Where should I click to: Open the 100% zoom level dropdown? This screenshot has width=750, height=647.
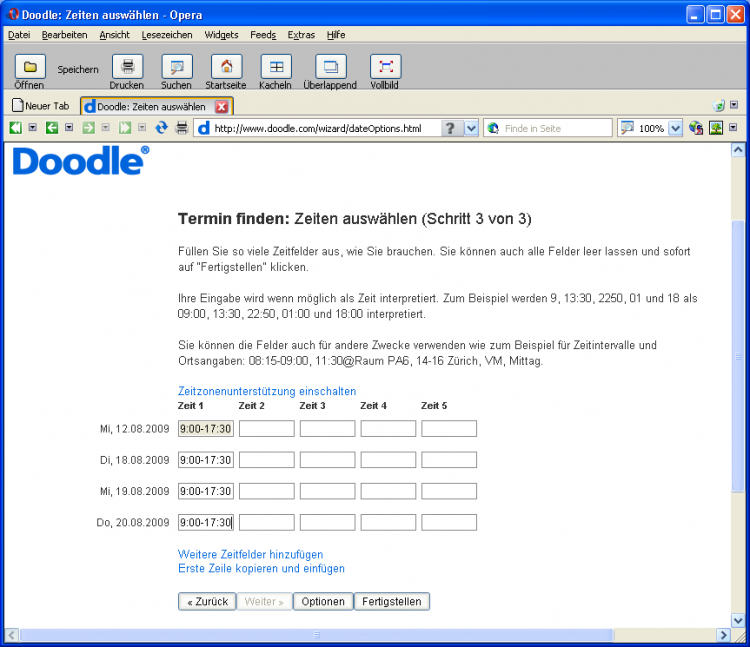pyautogui.click(x=675, y=128)
